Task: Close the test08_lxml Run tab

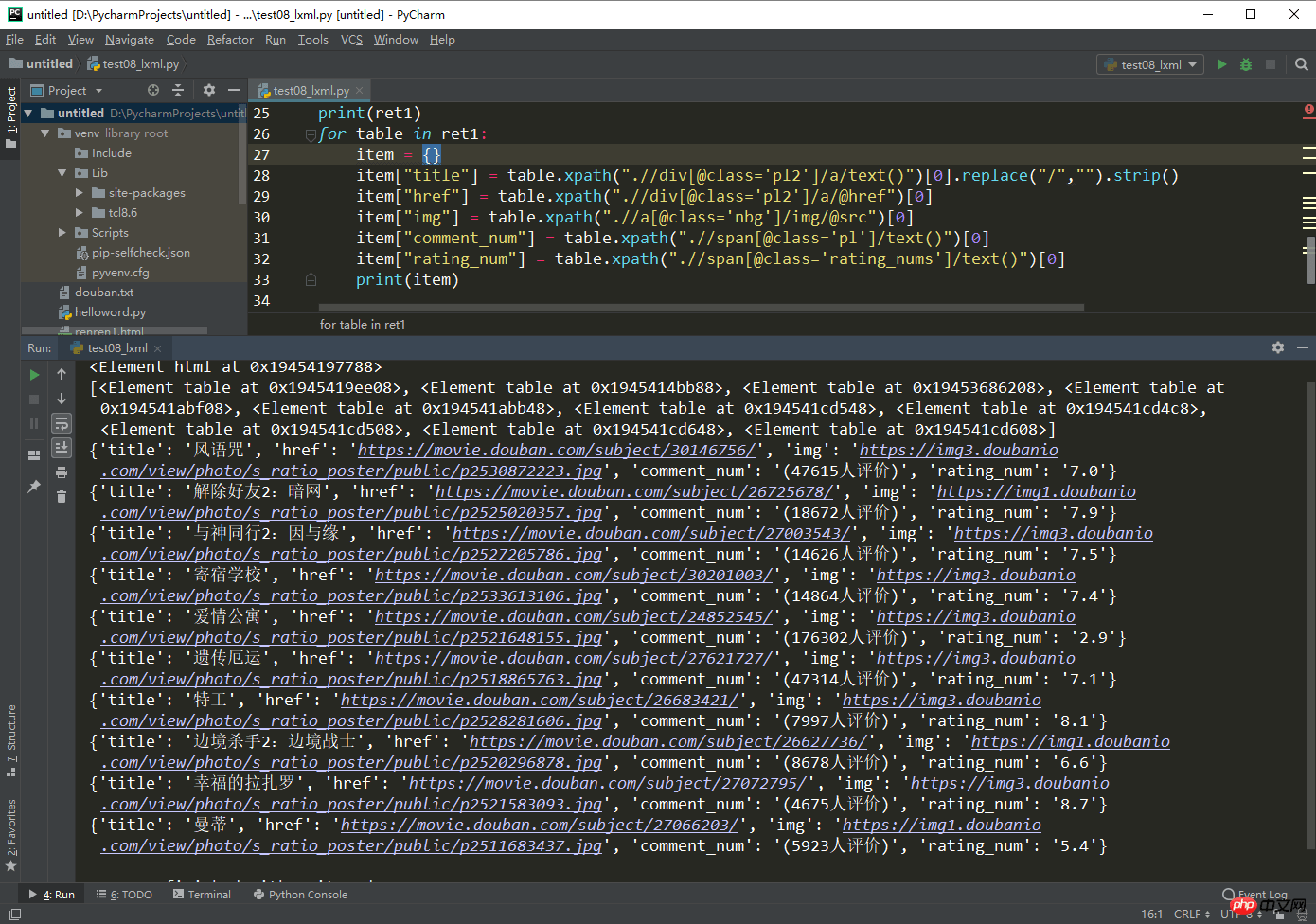Action: tap(158, 348)
